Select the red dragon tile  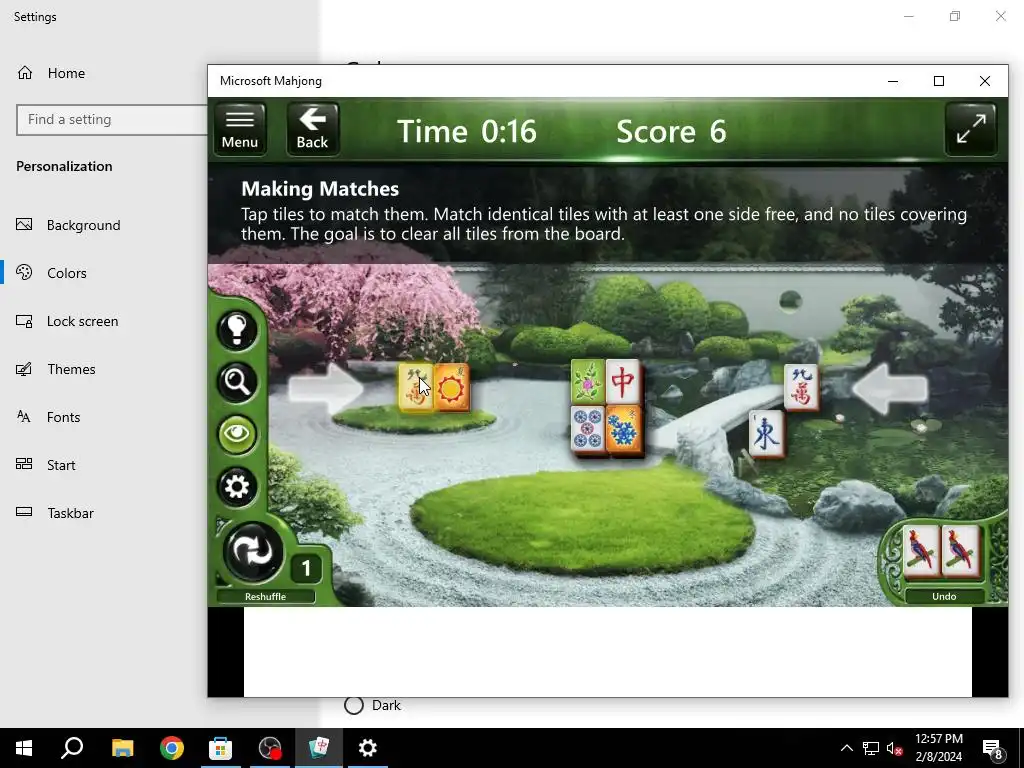coord(623,381)
